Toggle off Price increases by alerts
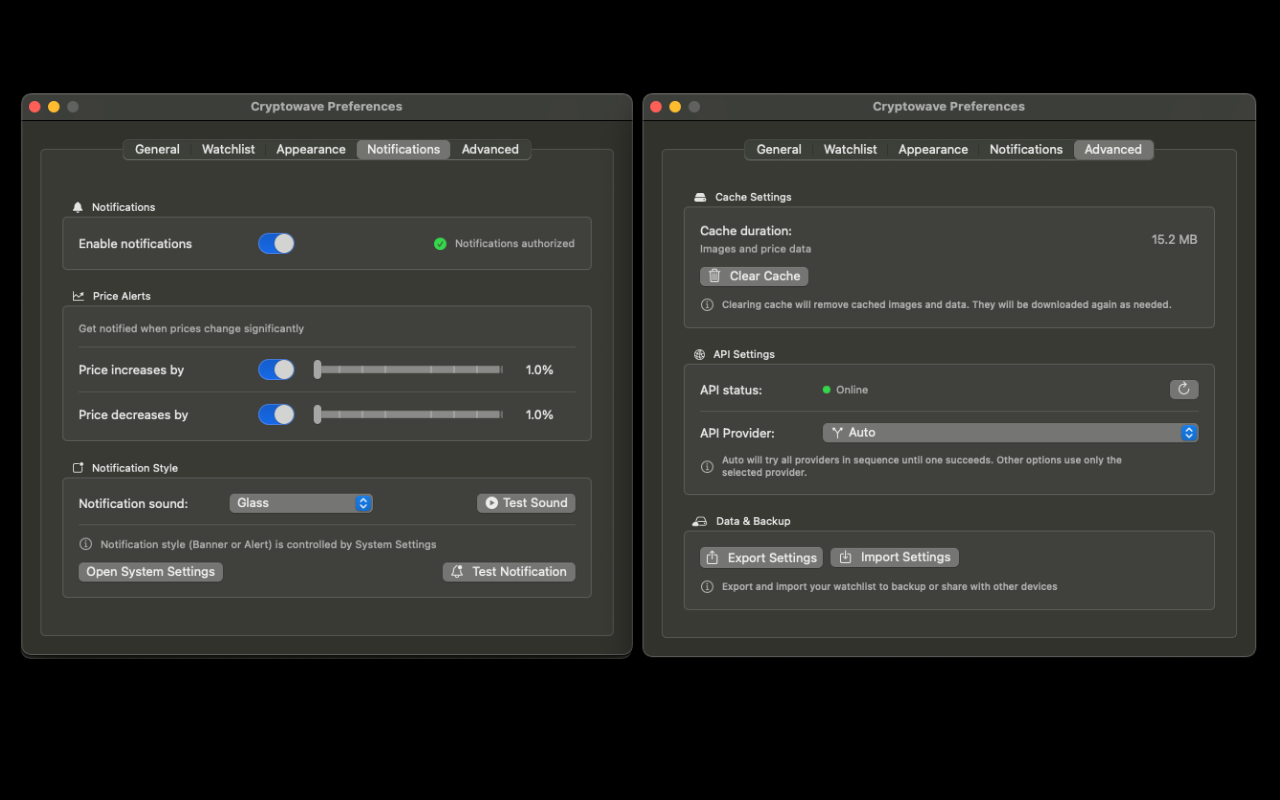 [x=276, y=369]
